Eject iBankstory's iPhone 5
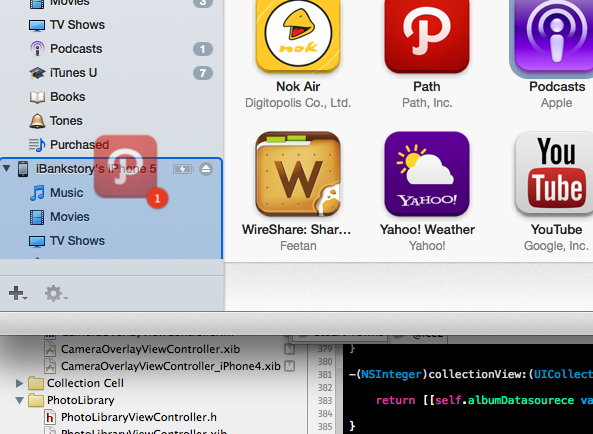Screen dimensions: 593x434 coord(206,169)
